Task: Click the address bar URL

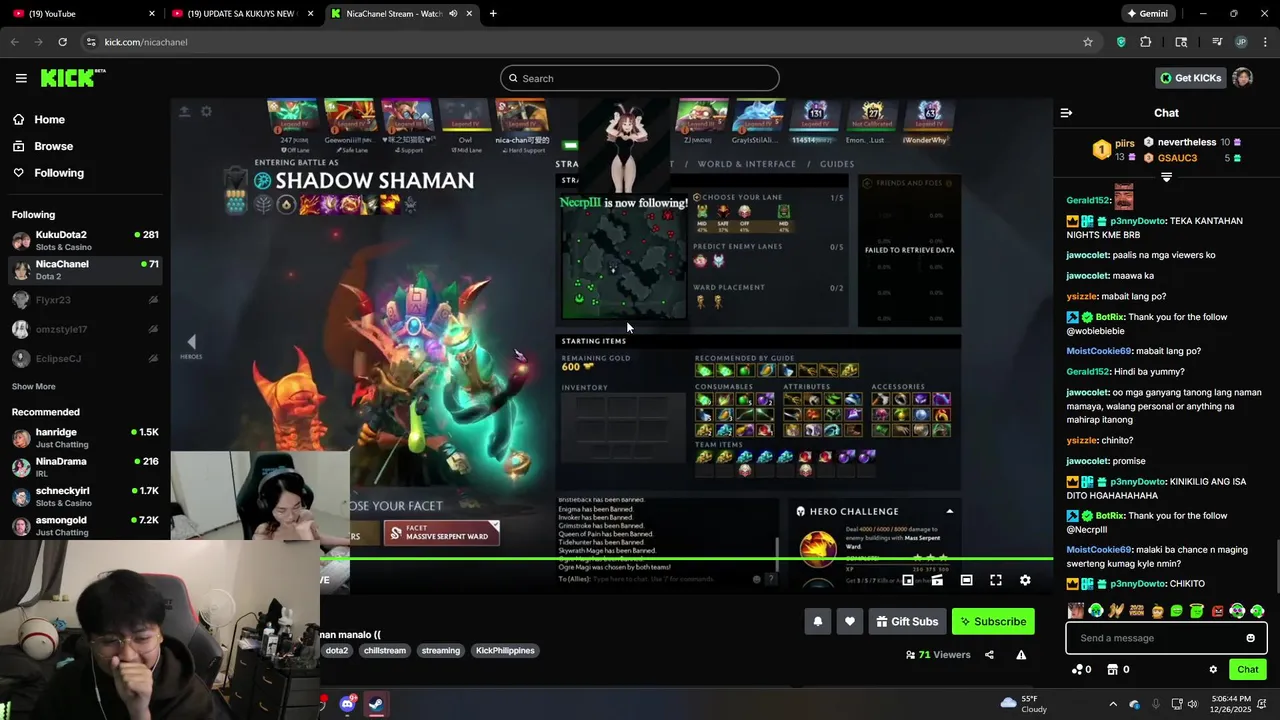Action: [146, 42]
